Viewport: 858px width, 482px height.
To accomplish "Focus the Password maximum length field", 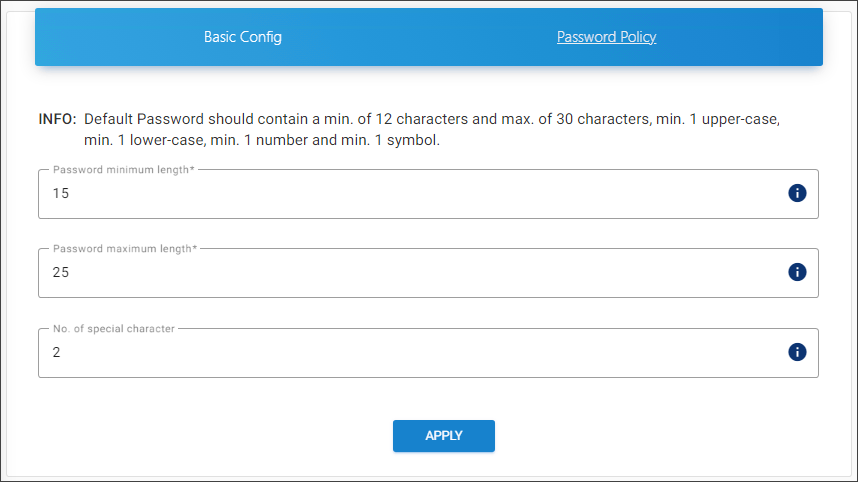I will pos(400,273).
